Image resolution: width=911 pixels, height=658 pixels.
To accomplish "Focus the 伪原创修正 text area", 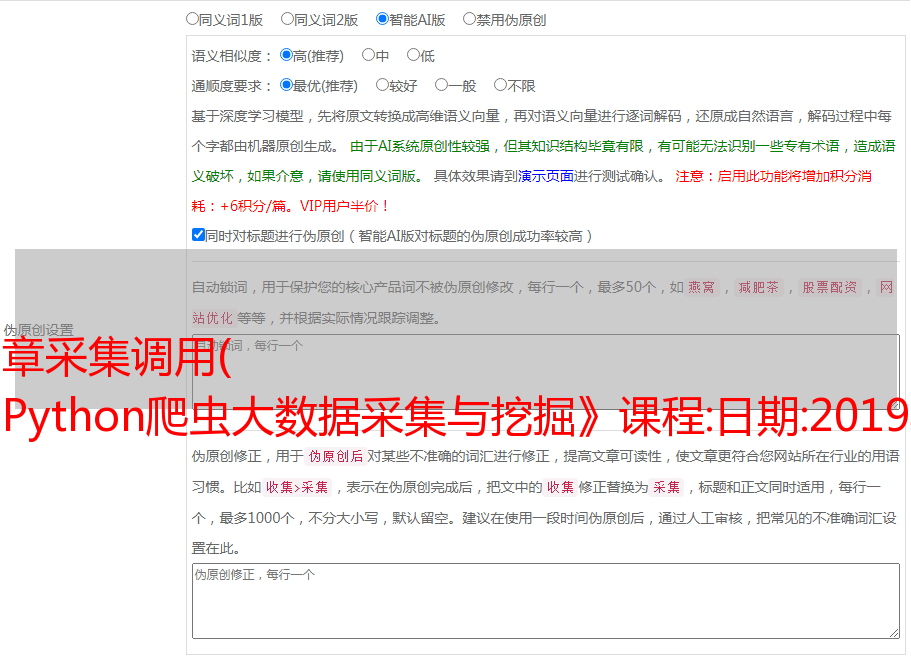I will click(x=546, y=601).
